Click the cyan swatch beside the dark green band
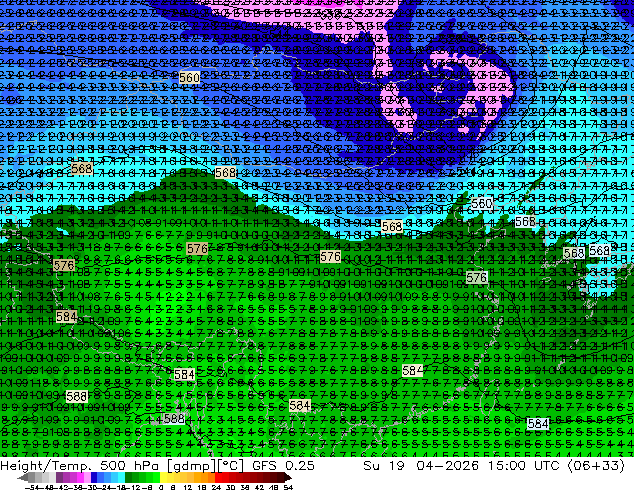 coord(122,478)
